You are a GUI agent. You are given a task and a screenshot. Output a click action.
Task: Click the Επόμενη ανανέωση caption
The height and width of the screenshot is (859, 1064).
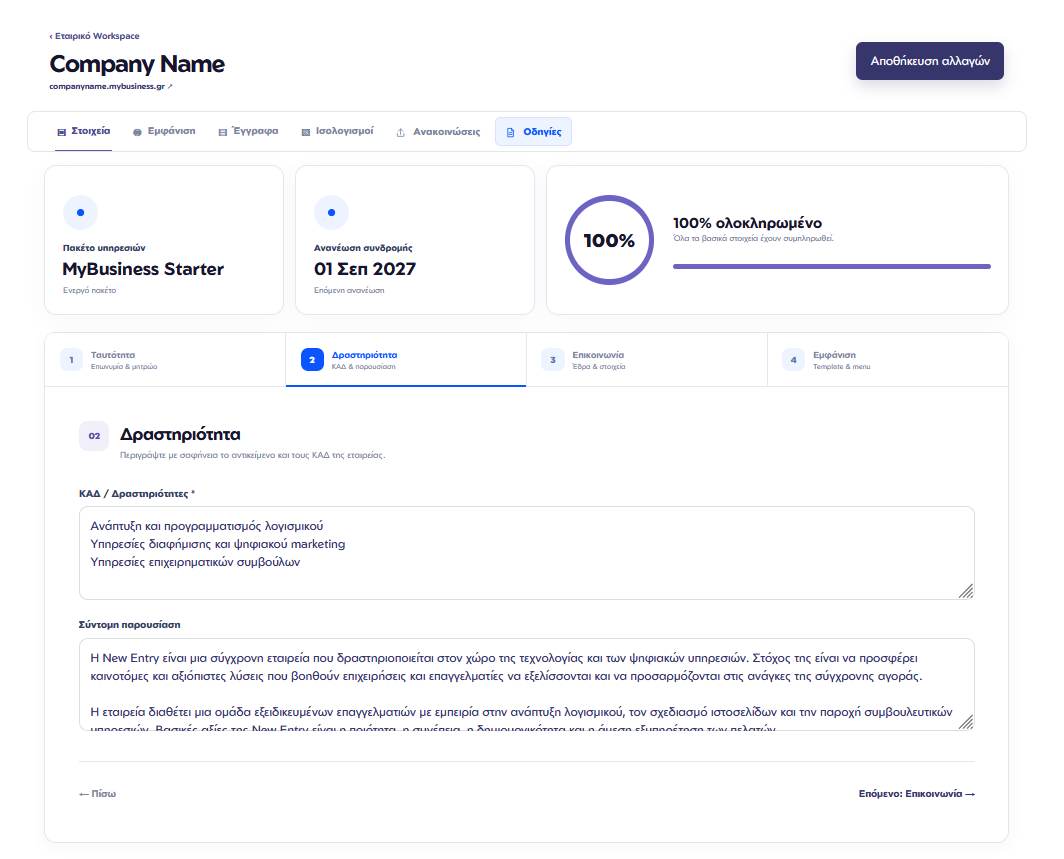(349, 290)
